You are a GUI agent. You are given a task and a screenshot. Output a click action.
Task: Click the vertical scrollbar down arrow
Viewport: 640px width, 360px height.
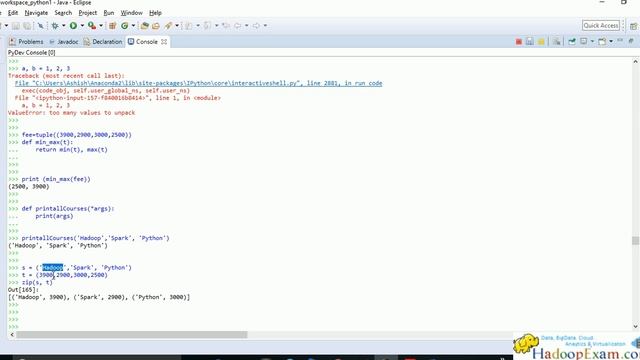click(x=635, y=327)
